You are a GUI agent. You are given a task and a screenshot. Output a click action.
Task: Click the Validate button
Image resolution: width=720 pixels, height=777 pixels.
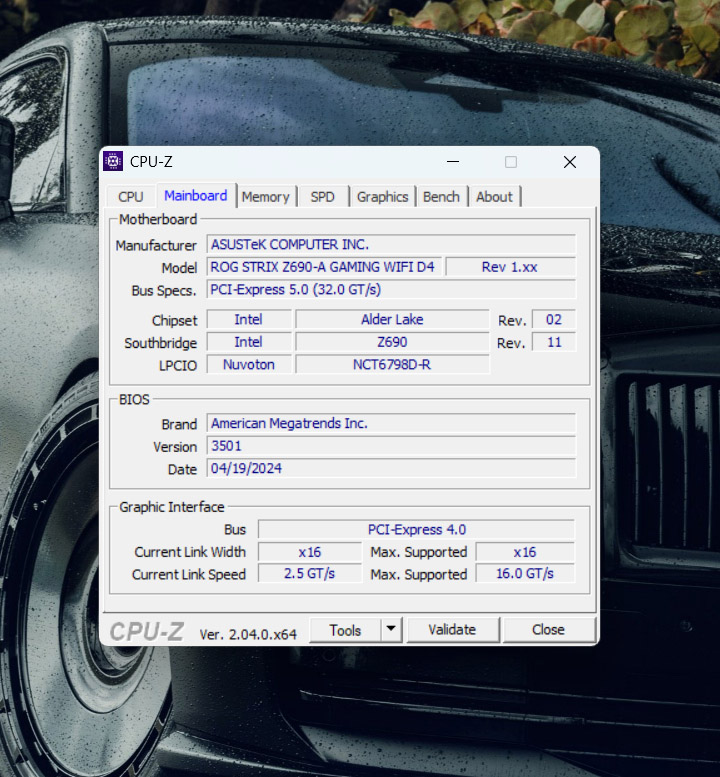tap(452, 630)
